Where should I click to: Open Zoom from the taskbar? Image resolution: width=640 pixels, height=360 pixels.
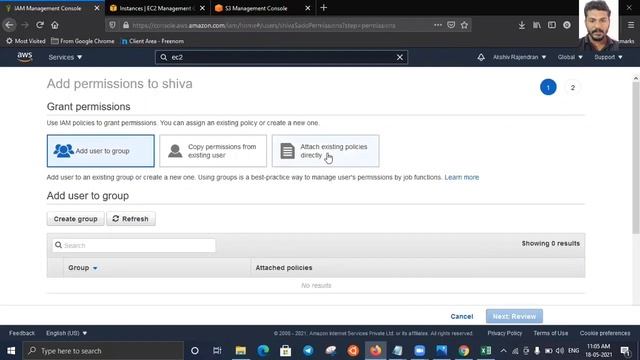419,351
